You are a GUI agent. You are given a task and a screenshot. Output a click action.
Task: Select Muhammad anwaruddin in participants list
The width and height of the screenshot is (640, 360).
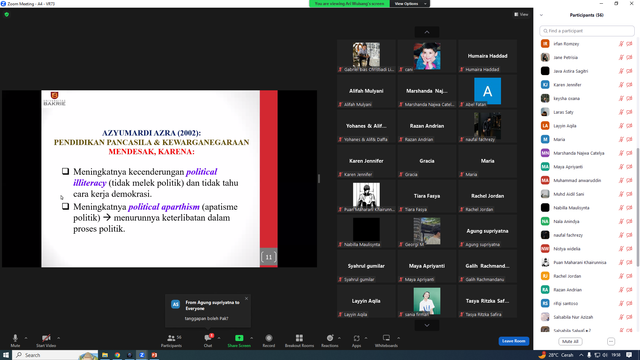[x=587, y=180]
